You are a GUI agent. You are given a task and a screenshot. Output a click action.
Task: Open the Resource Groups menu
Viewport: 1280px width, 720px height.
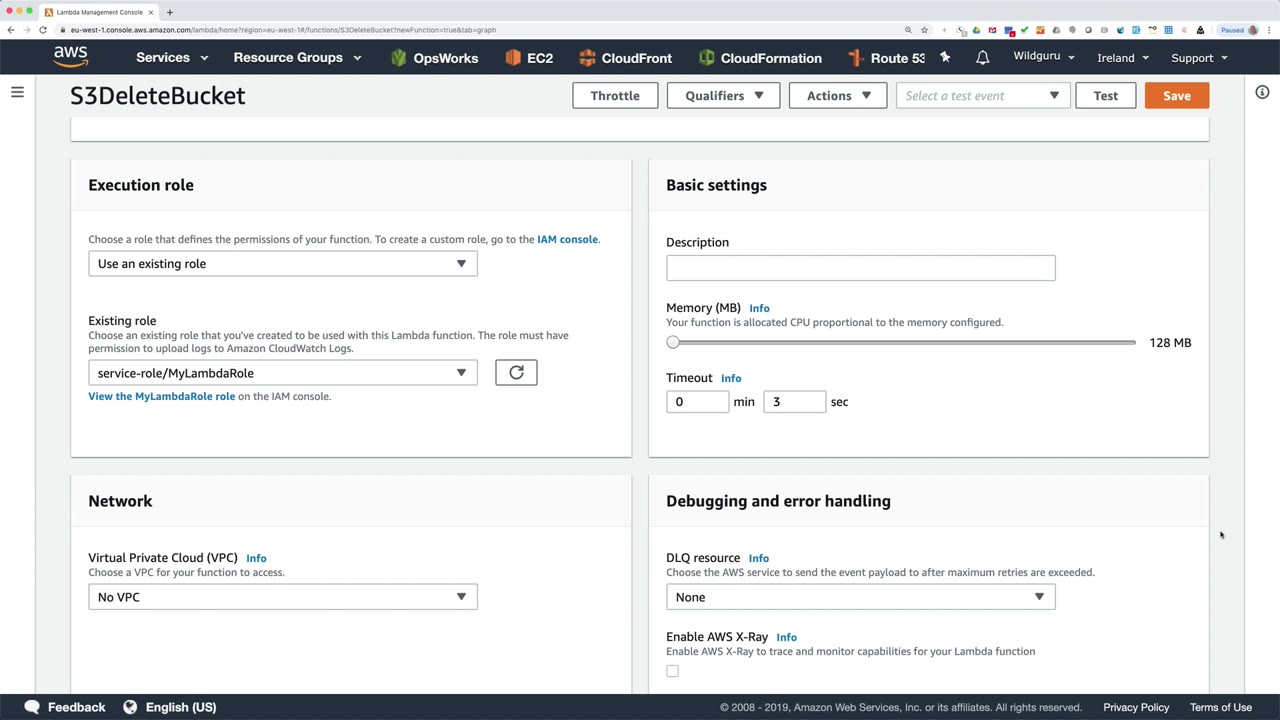click(x=297, y=58)
